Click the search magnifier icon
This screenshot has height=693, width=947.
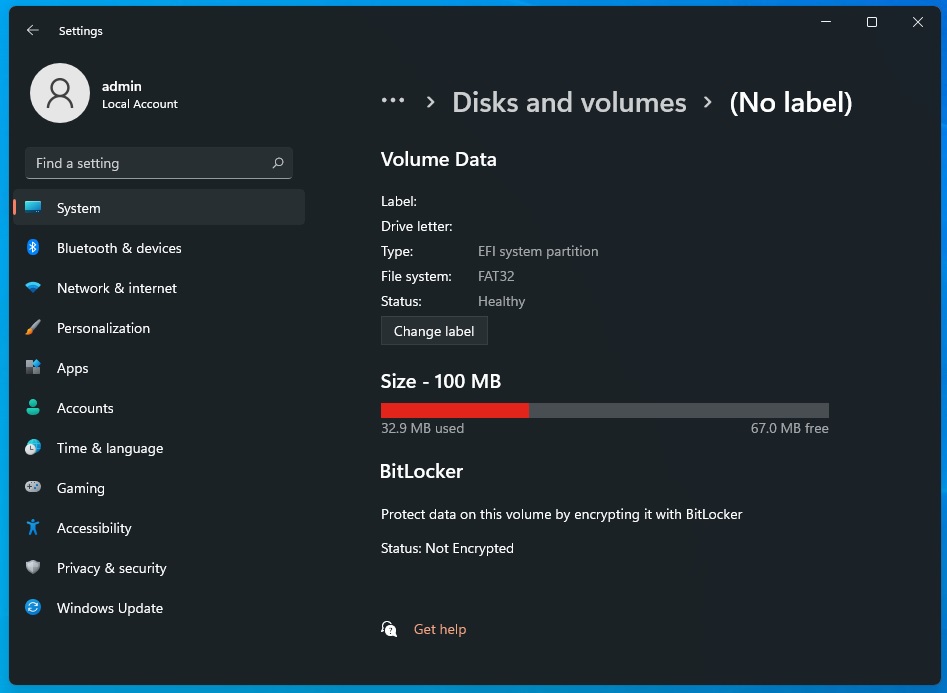click(x=278, y=163)
